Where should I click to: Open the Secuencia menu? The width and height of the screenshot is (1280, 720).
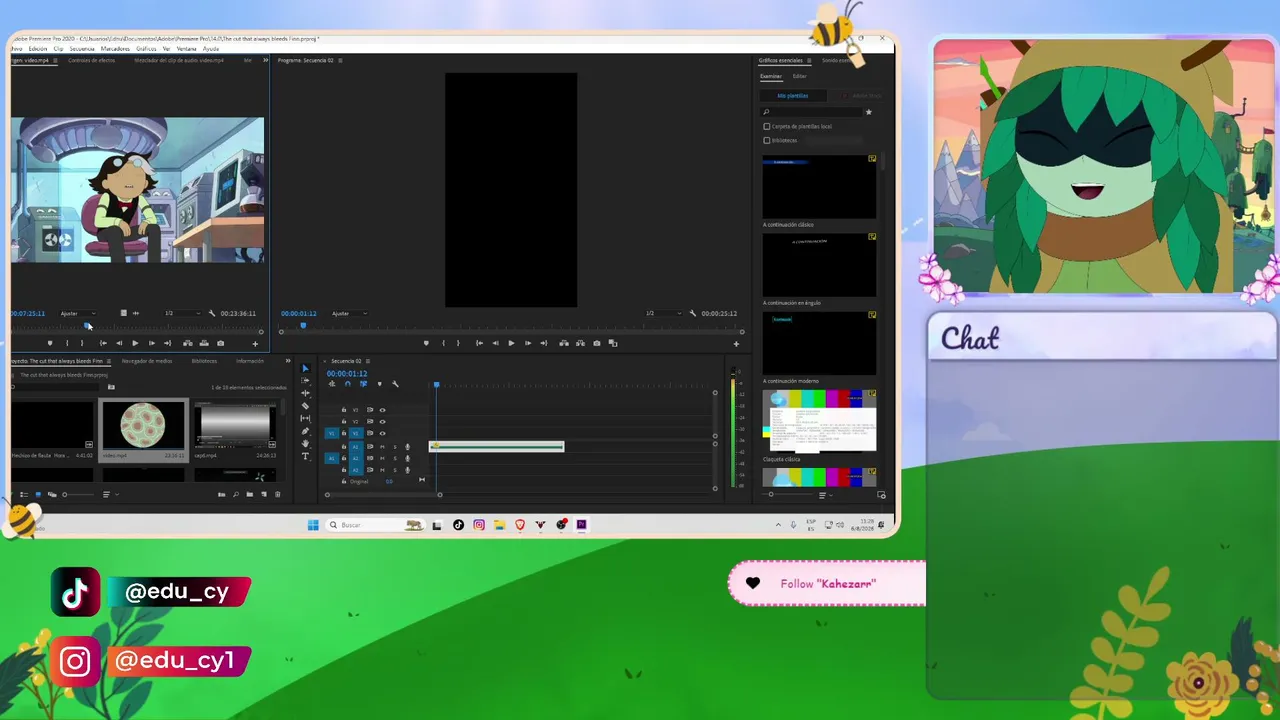[x=82, y=48]
